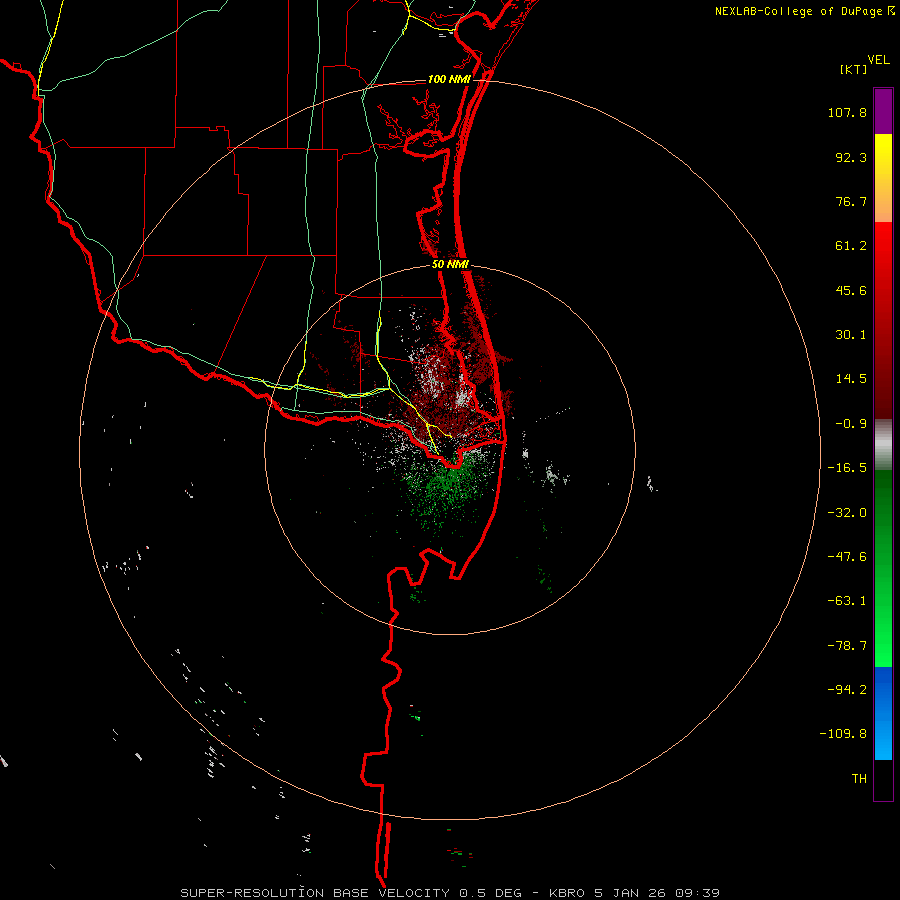Select the 45.6 scale label

click(x=851, y=290)
